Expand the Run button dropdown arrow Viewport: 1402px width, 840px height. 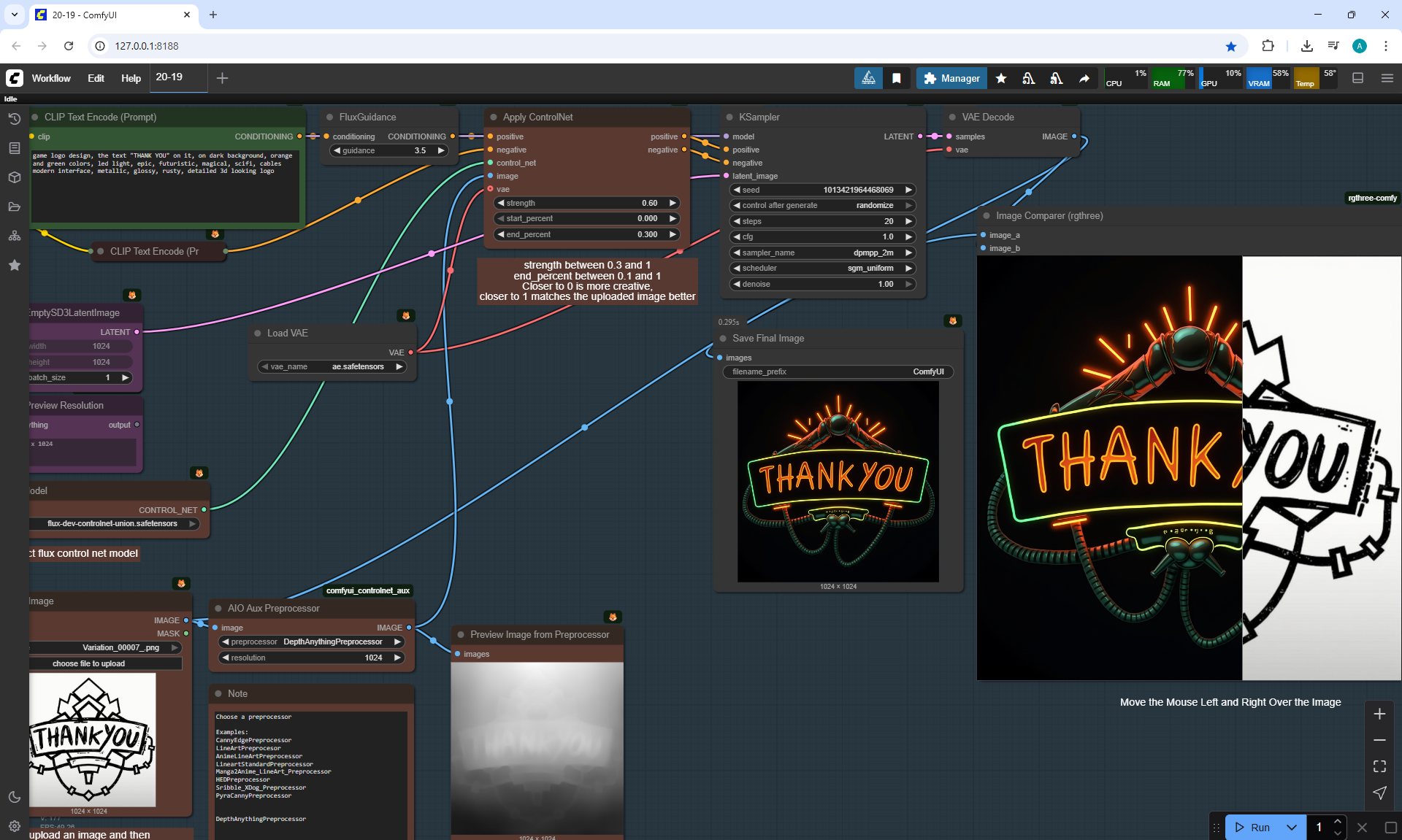(1291, 827)
